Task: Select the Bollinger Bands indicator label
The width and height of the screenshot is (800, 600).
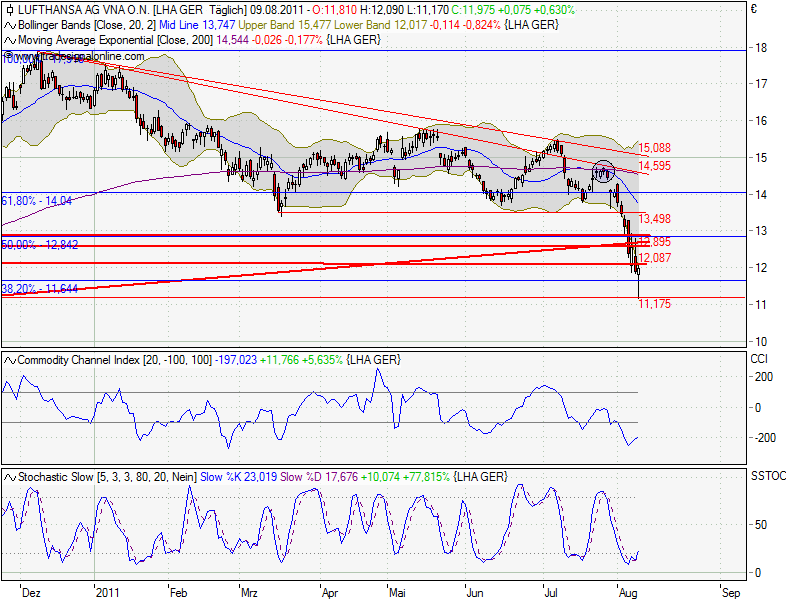Action: tap(55, 27)
